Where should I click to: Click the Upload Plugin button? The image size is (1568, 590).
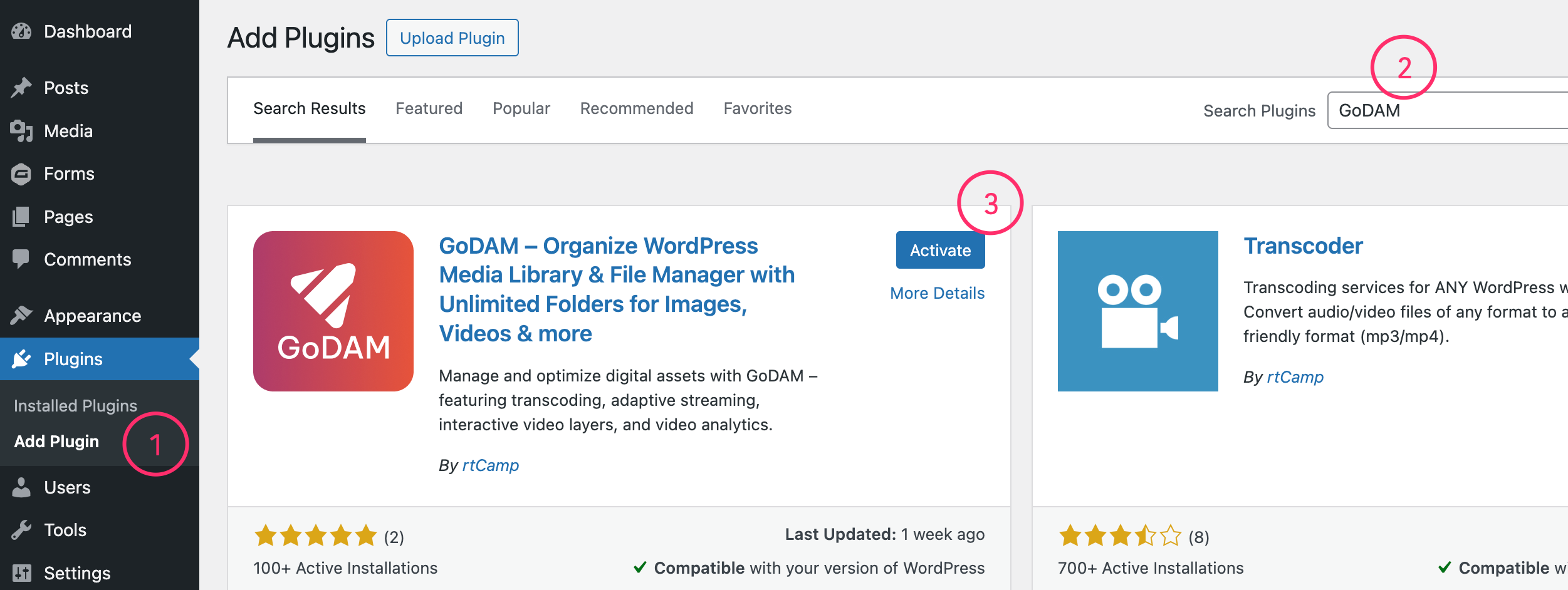click(452, 38)
